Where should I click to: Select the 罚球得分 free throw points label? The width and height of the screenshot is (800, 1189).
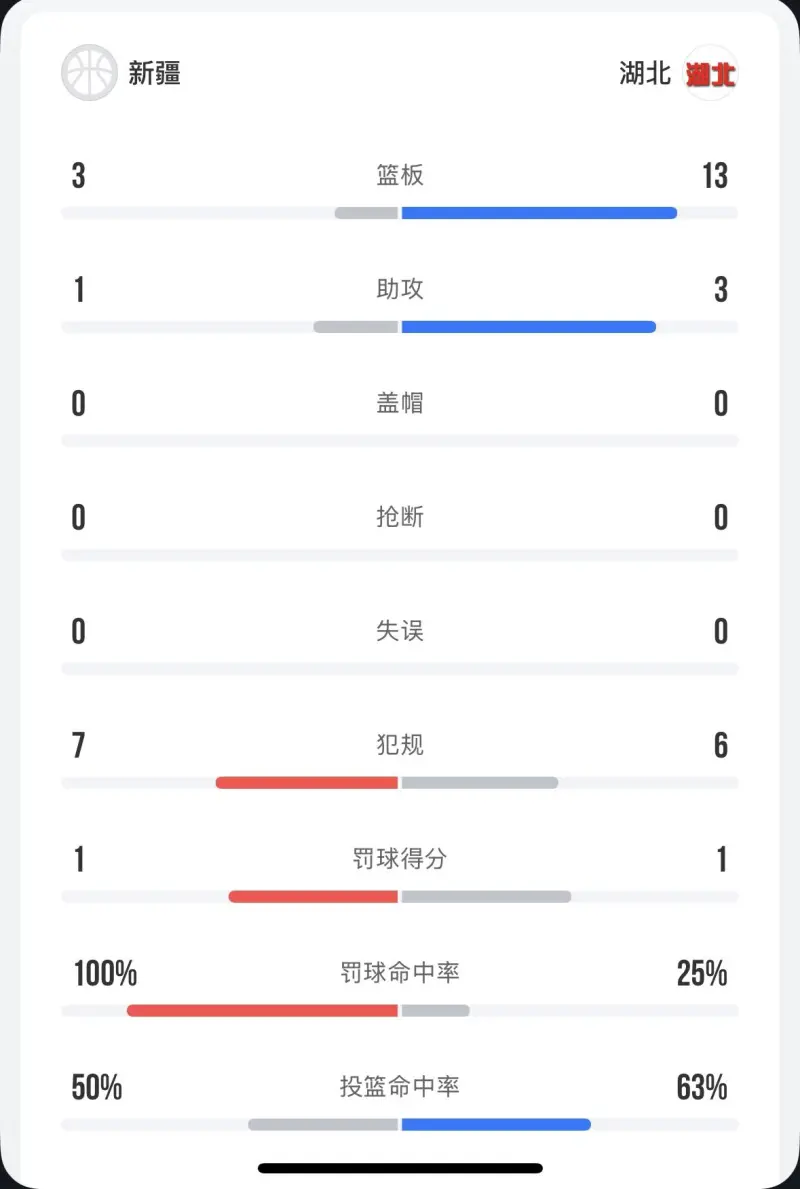(400, 859)
